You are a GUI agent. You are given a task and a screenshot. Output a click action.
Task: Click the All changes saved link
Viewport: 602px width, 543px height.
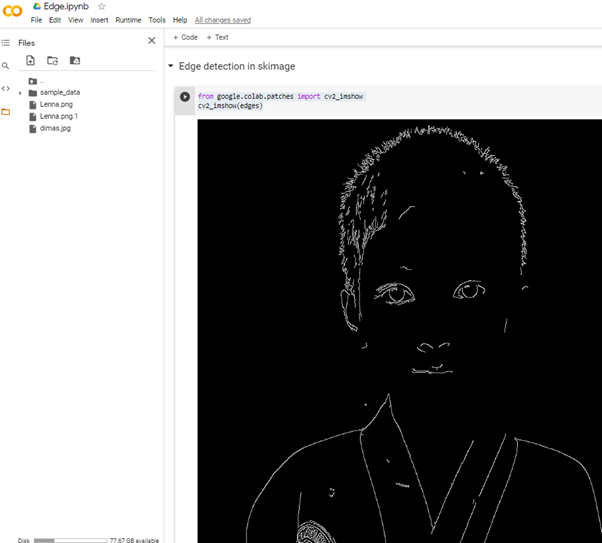(223, 20)
